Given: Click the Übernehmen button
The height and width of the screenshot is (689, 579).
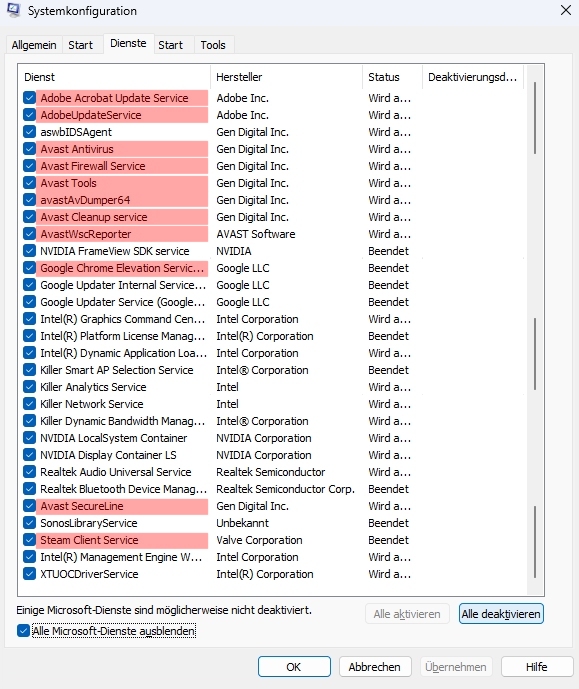Looking at the screenshot, I should (x=456, y=667).
